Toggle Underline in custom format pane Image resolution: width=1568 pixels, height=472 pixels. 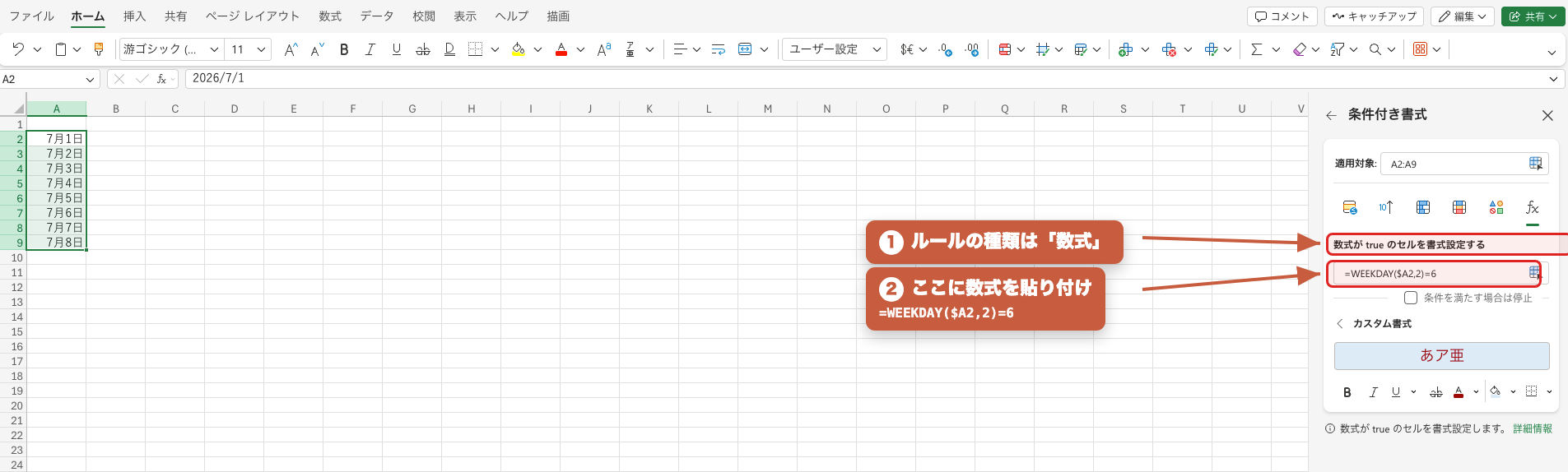click(1396, 392)
